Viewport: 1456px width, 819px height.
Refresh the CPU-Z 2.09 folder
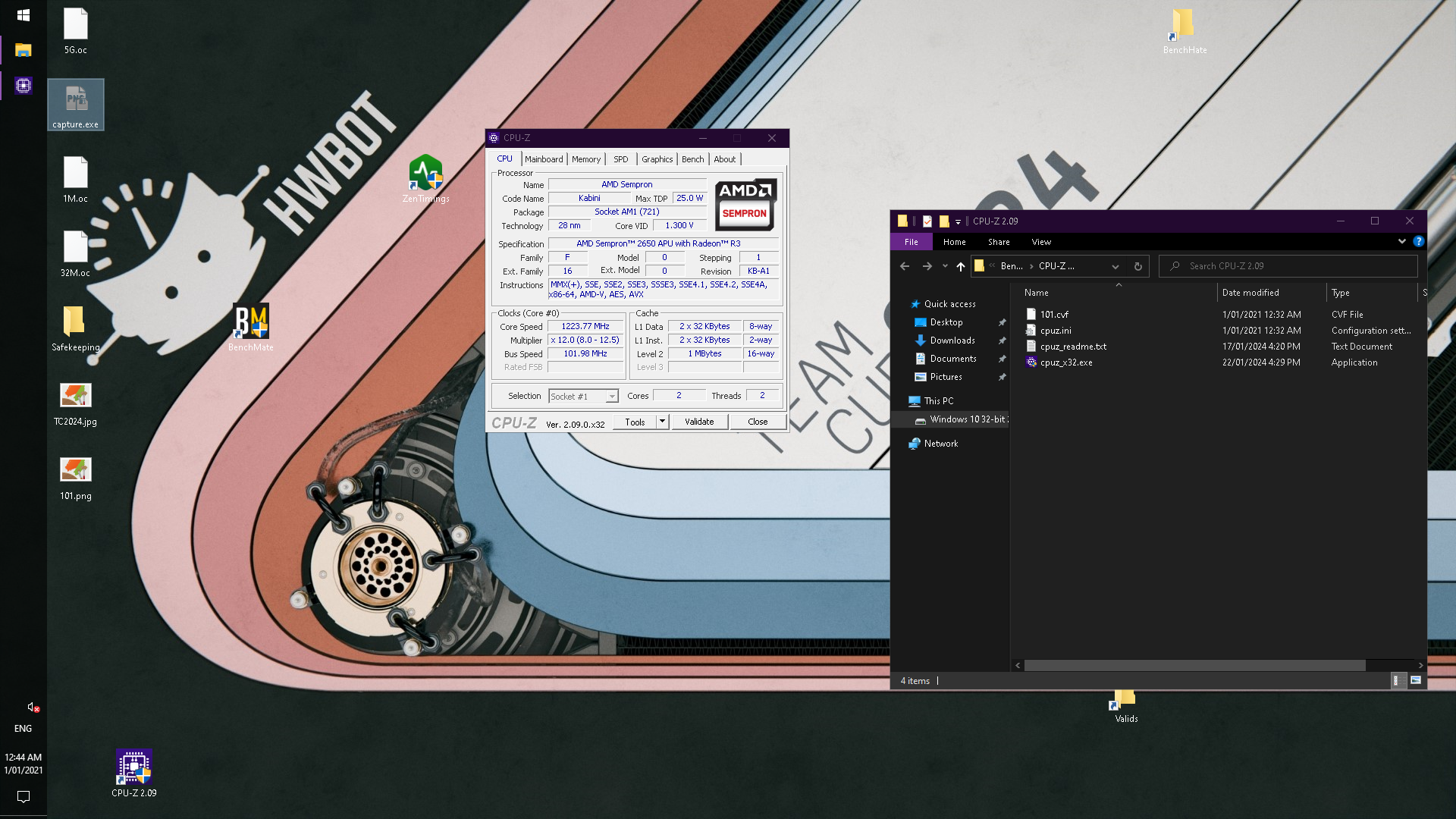[x=1137, y=266]
